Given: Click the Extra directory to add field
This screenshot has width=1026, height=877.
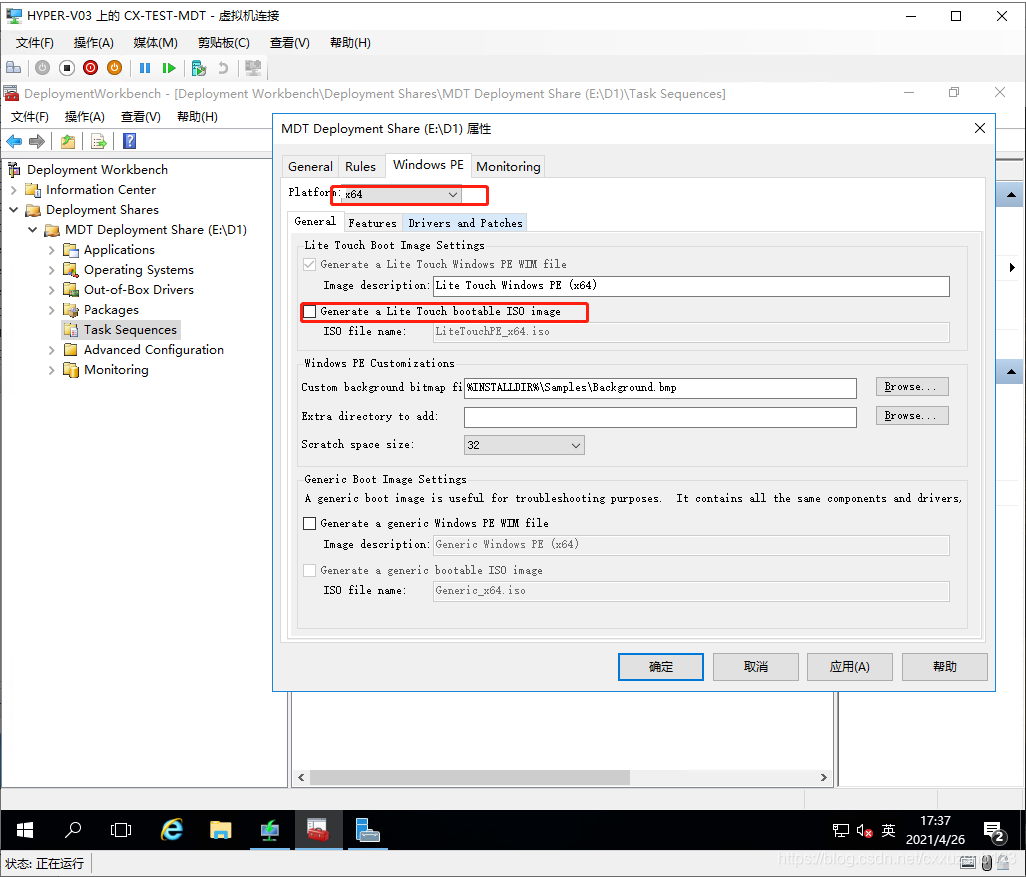Looking at the screenshot, I should [x=660, y=417].
